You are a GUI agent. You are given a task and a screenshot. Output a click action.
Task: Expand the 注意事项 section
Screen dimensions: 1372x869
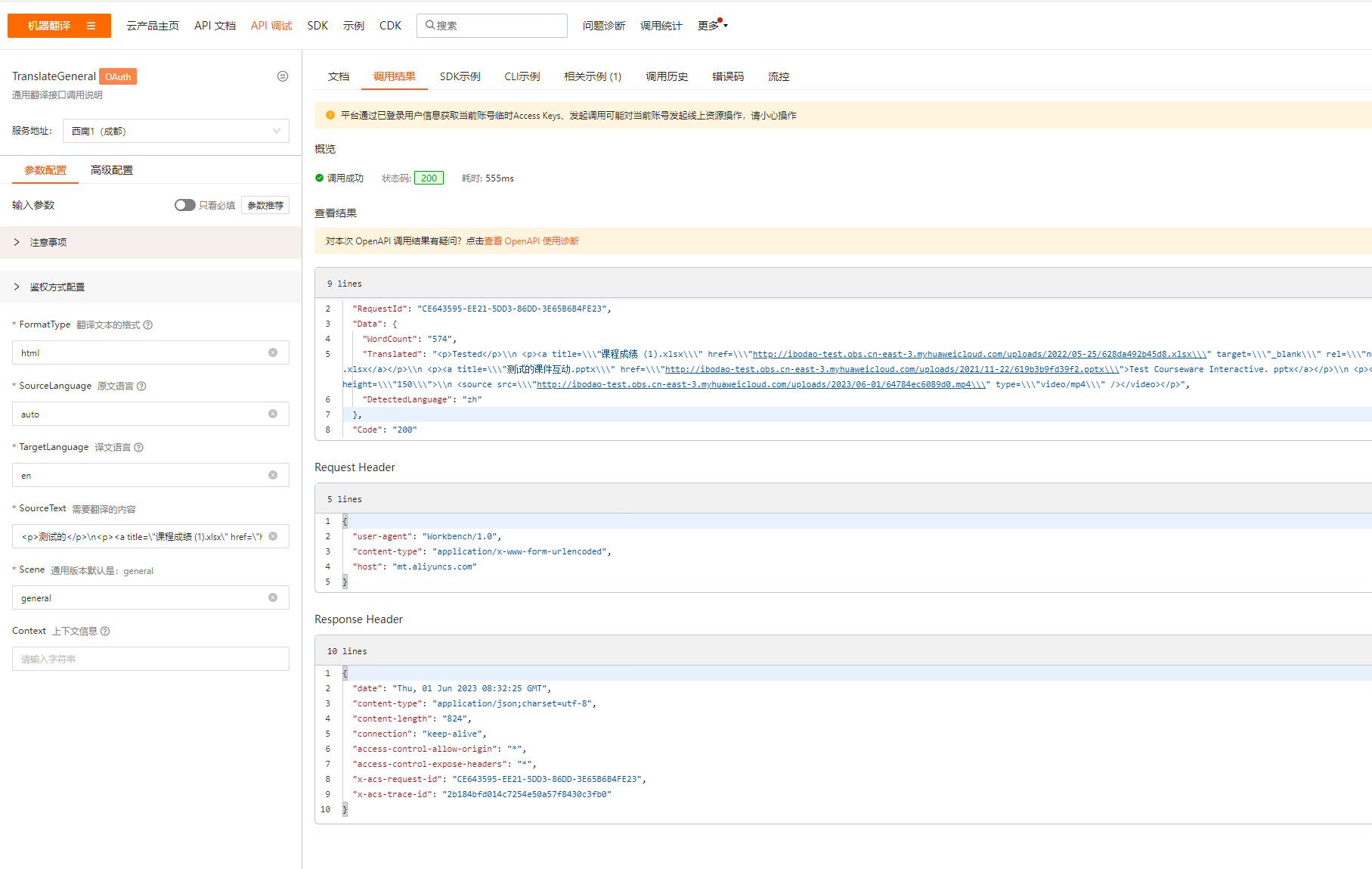(x=151, y=242)
